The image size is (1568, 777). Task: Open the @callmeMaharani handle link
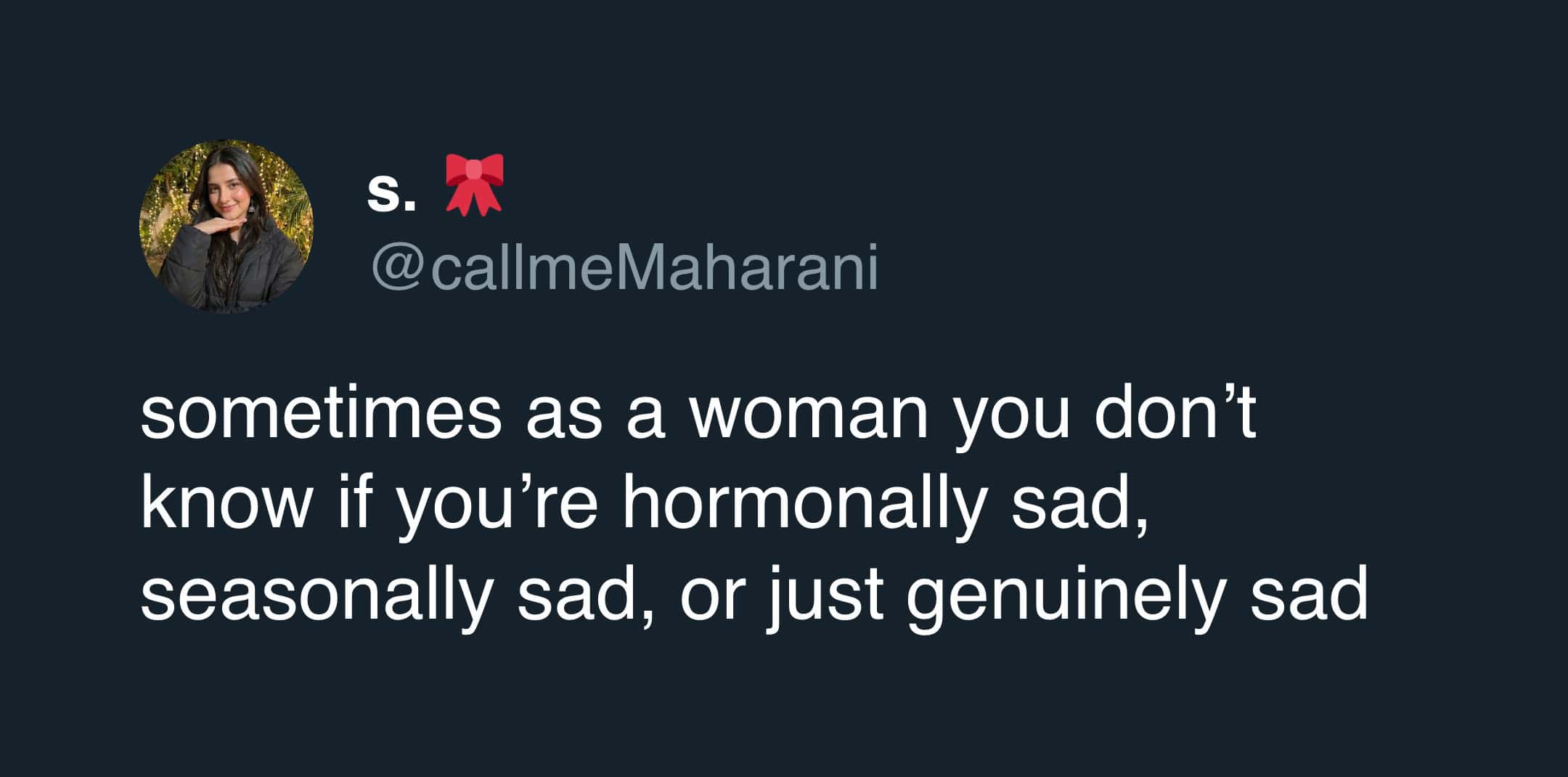(x=624, y=268)
